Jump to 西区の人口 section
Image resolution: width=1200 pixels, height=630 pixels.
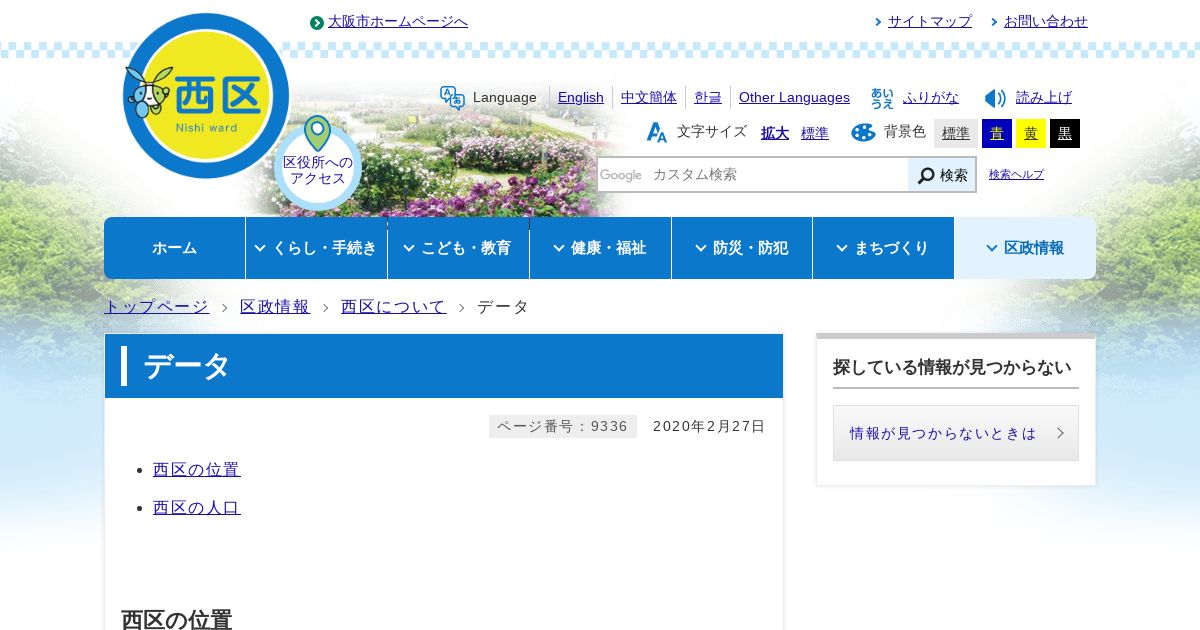(197, 508)
